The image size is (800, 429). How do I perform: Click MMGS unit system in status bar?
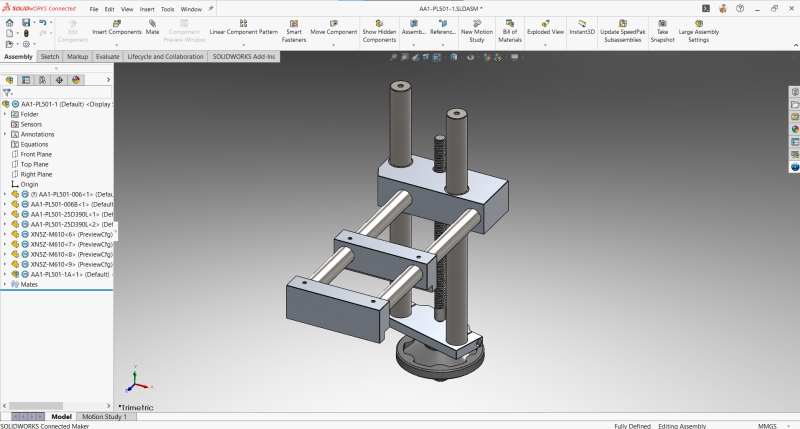(767, 425)
